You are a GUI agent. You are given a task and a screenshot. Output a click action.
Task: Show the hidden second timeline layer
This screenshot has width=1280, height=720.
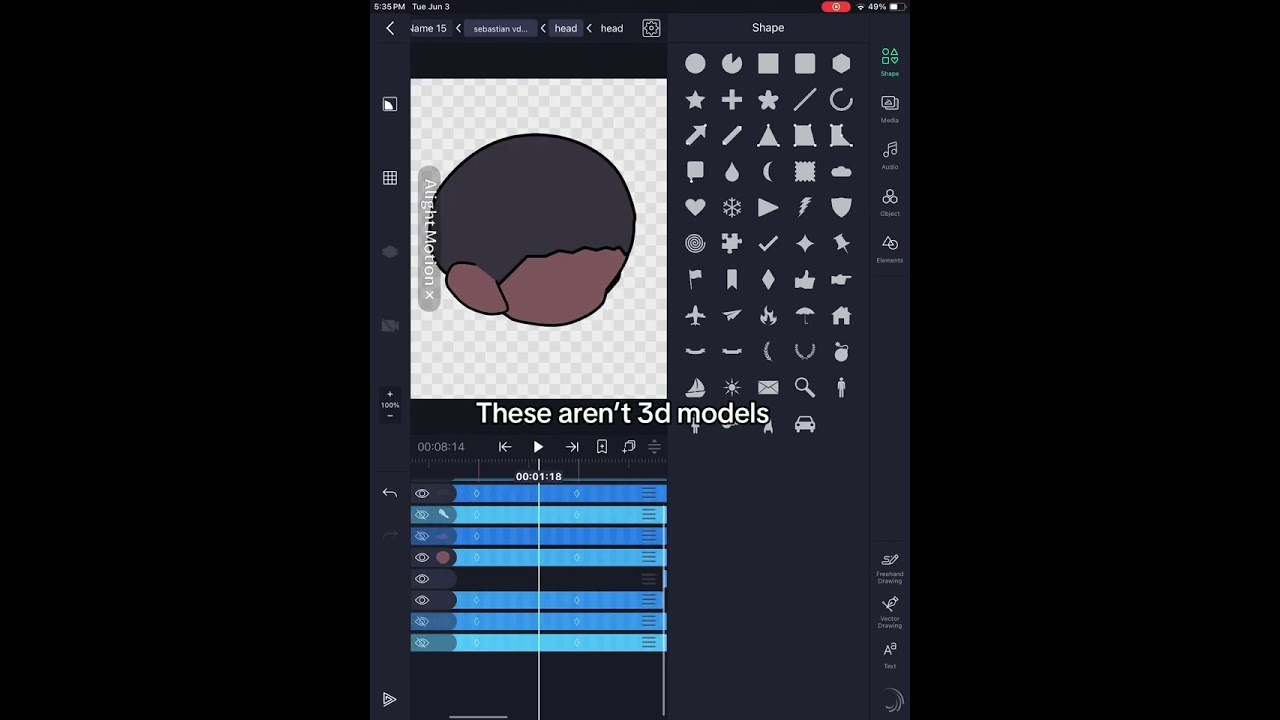[x=422, y=515]
